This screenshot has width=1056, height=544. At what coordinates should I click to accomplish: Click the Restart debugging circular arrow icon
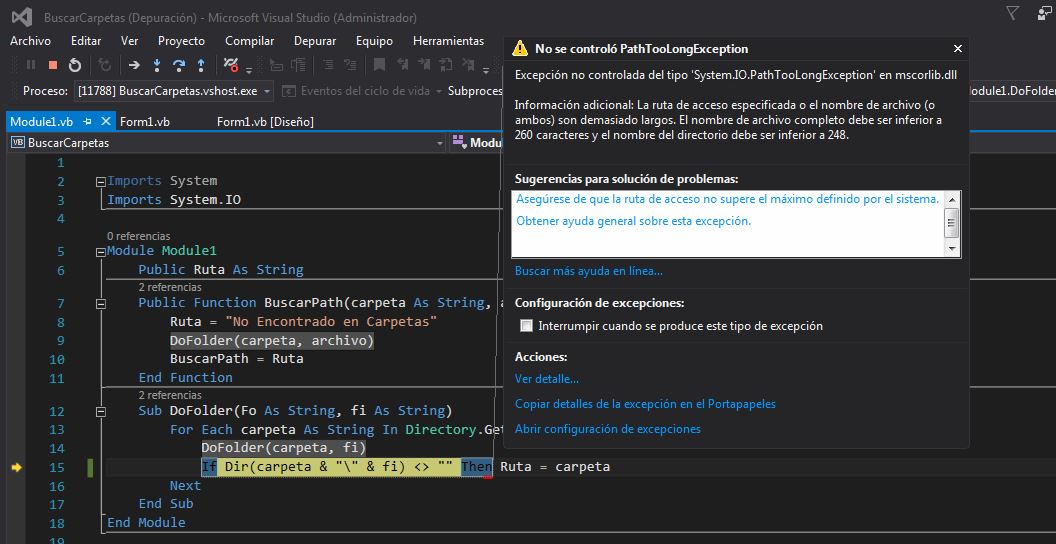(x=75, y=65)
